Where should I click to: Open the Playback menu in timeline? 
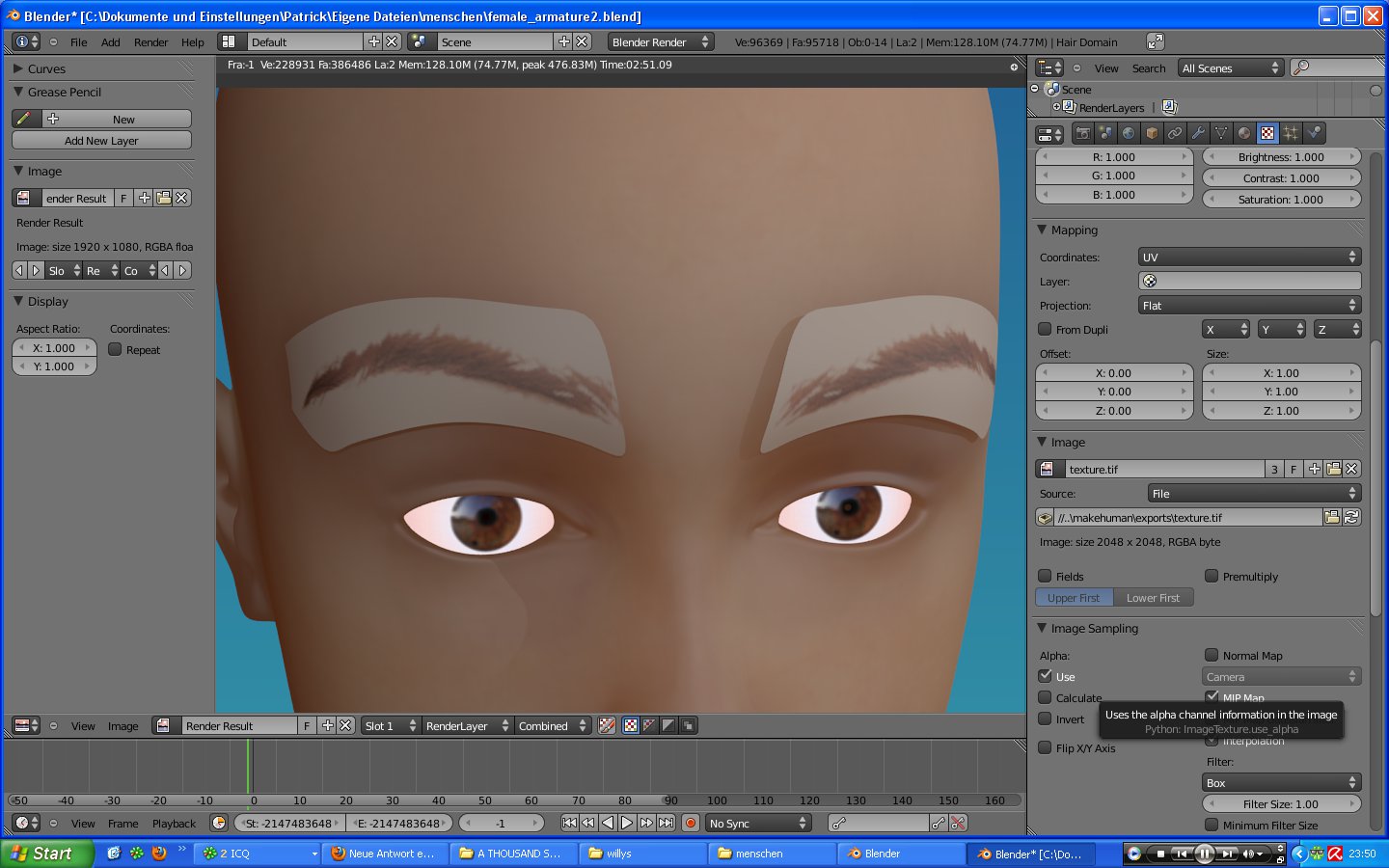pyautogui.click(x=174, y=824)
